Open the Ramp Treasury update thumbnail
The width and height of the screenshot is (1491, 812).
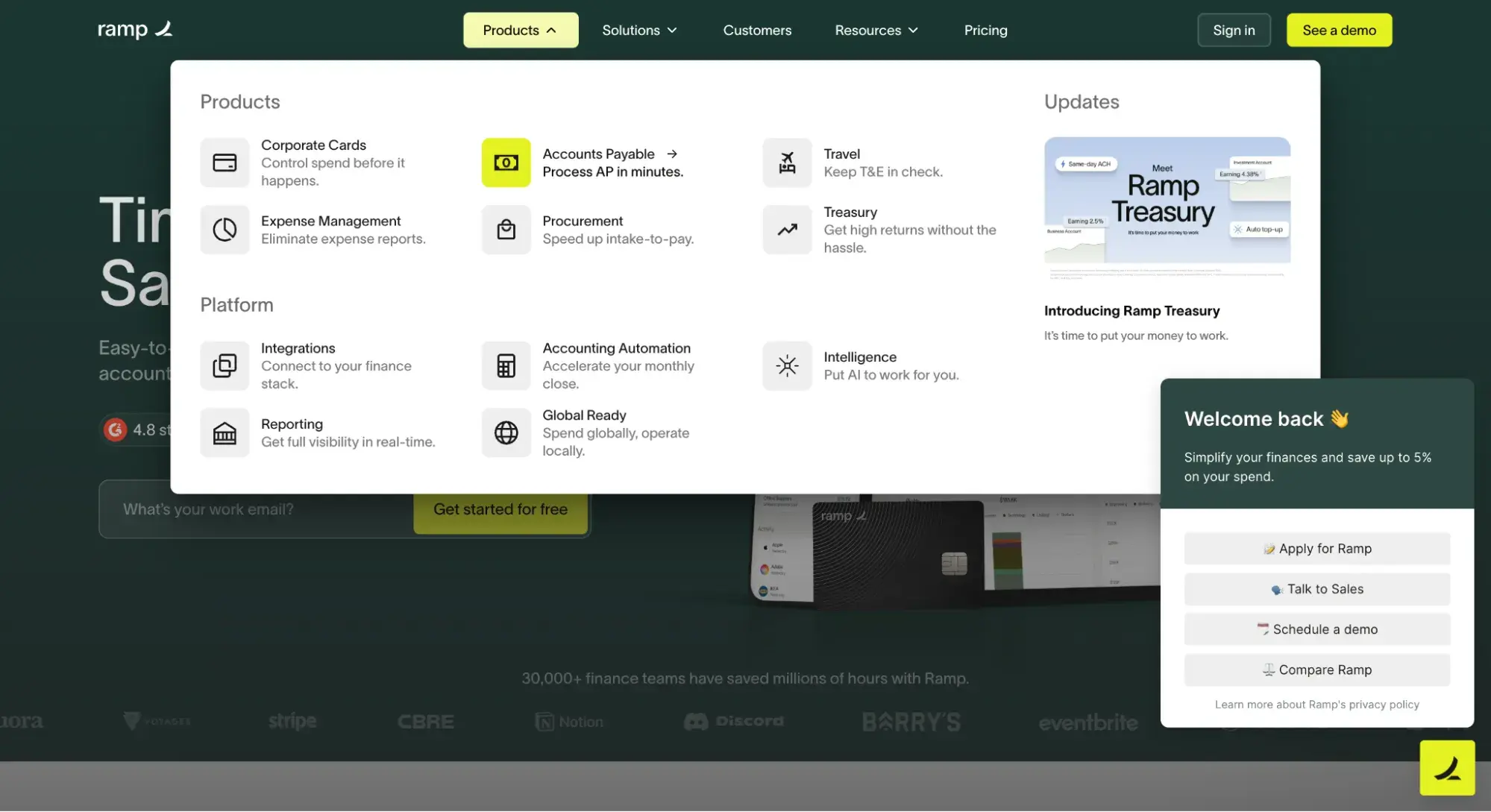1167,209
